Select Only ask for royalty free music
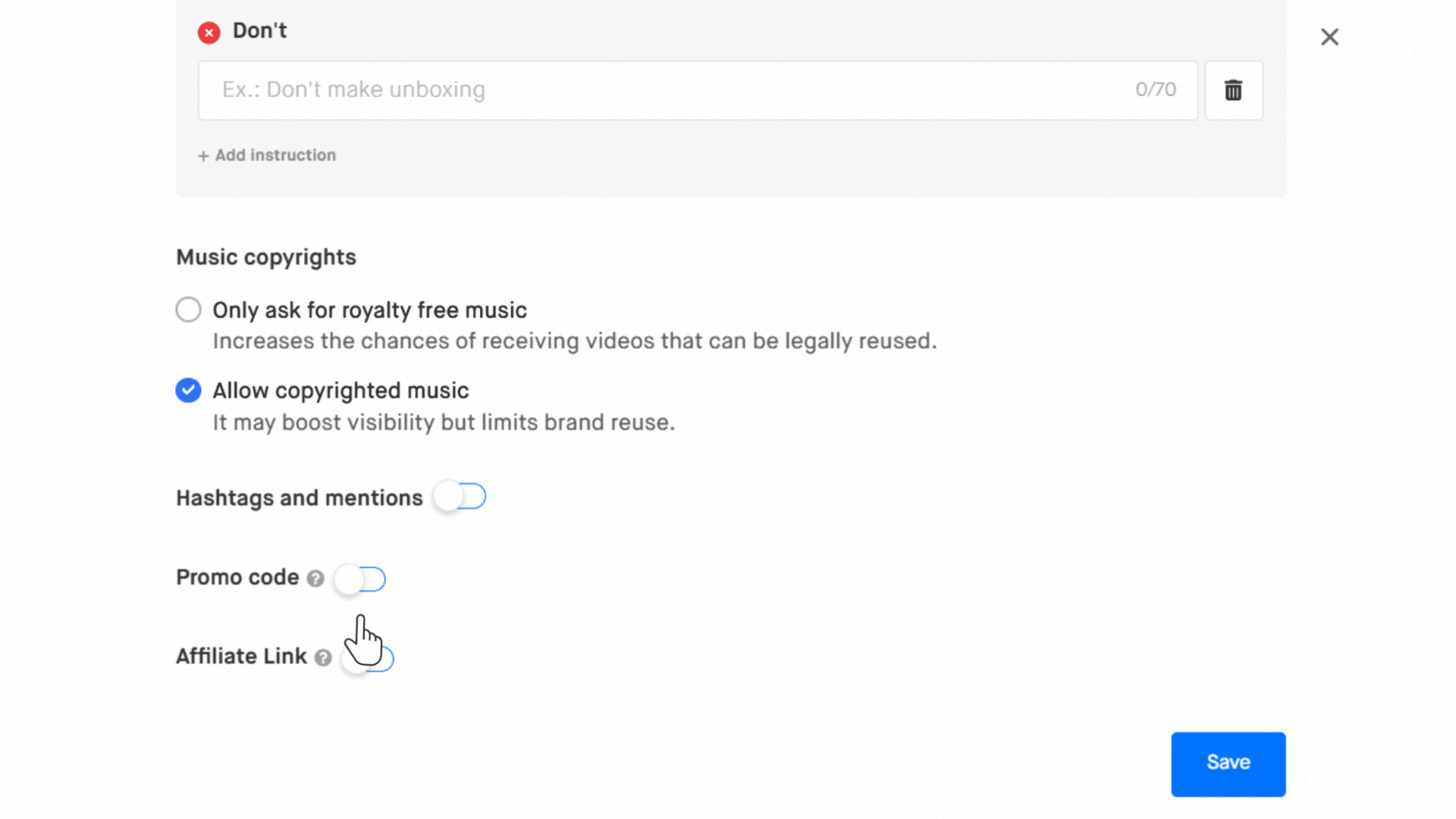This screenshot has width=1456, height=819. tap(189, 309)
